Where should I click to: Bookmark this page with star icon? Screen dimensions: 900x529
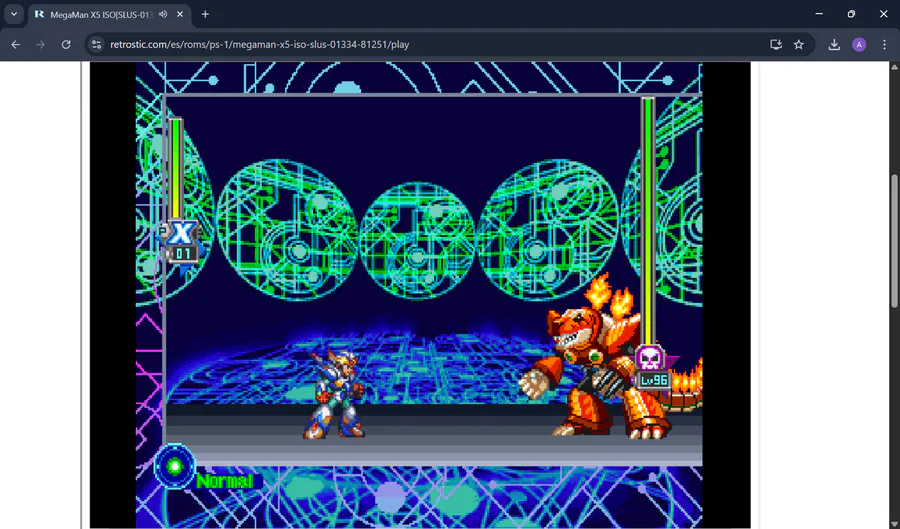pos(798,45)
